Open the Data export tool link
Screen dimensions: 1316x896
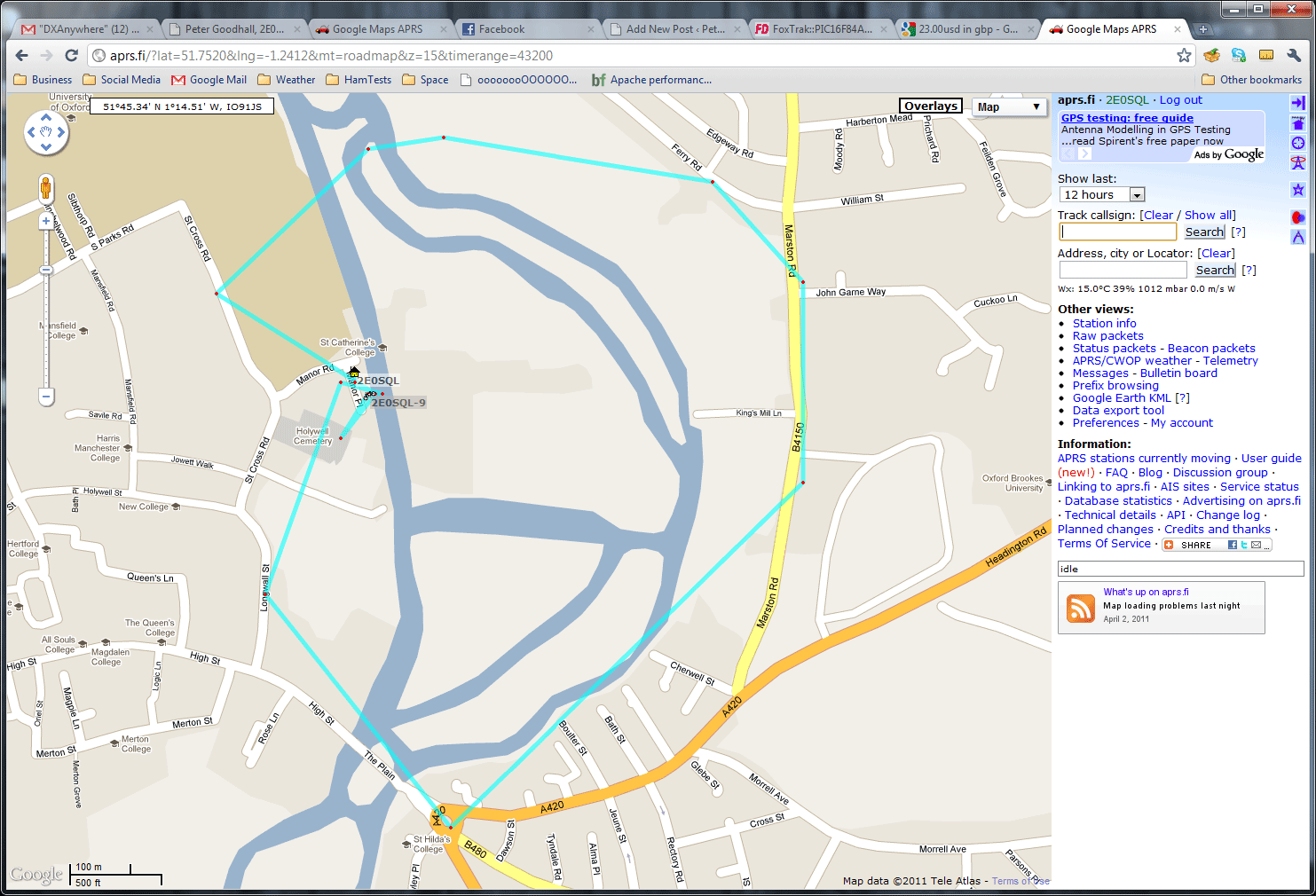pyautogui.click(x=1118, y=411)
